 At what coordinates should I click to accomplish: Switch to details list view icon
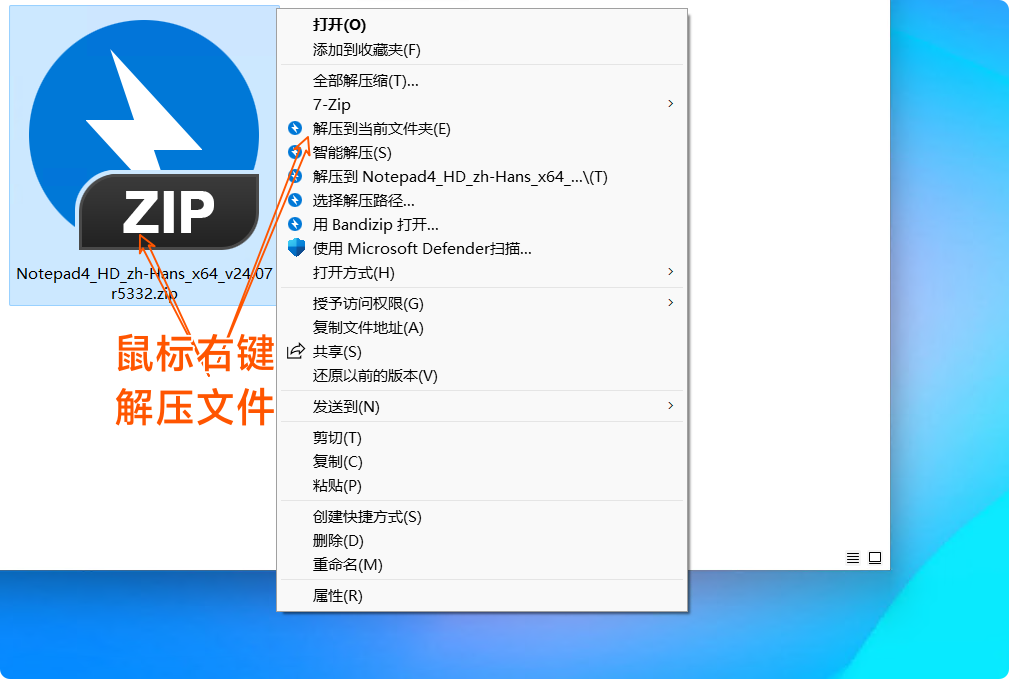click(x=853, y=557)
